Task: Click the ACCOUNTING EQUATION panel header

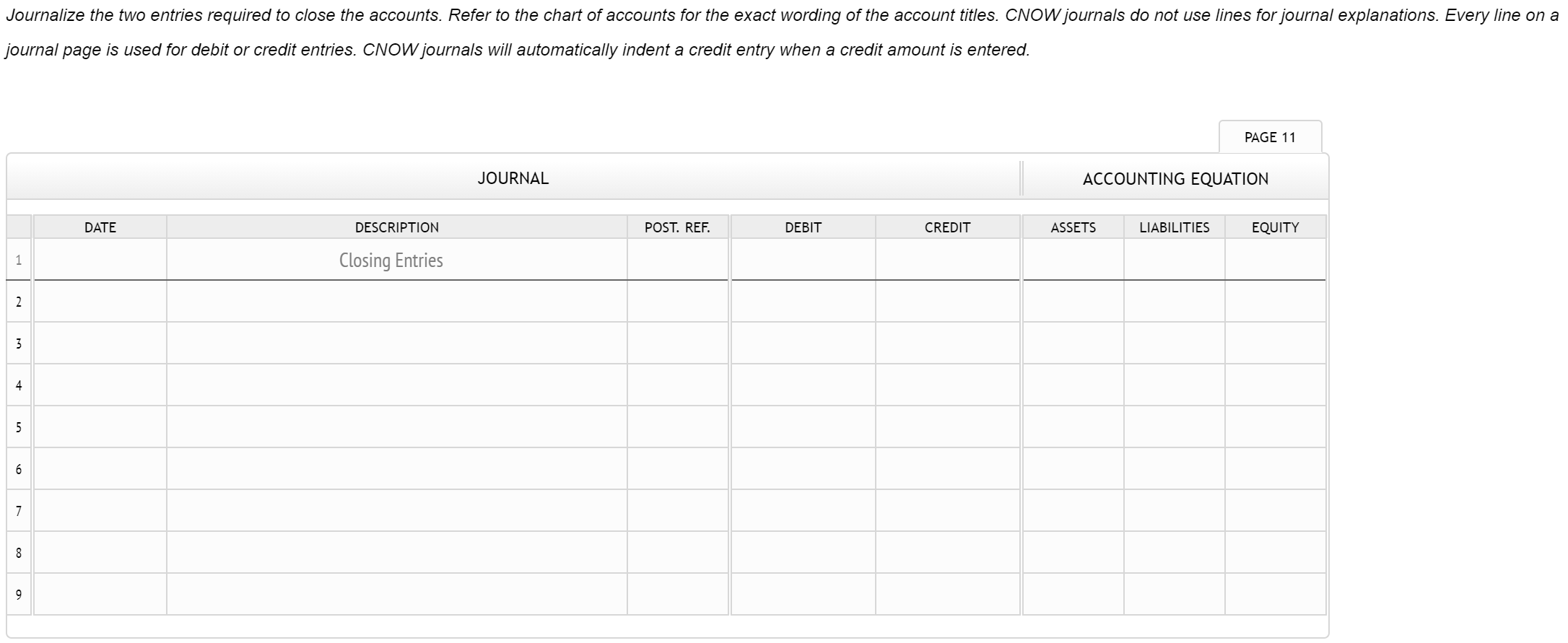Action: (1175, 178)
